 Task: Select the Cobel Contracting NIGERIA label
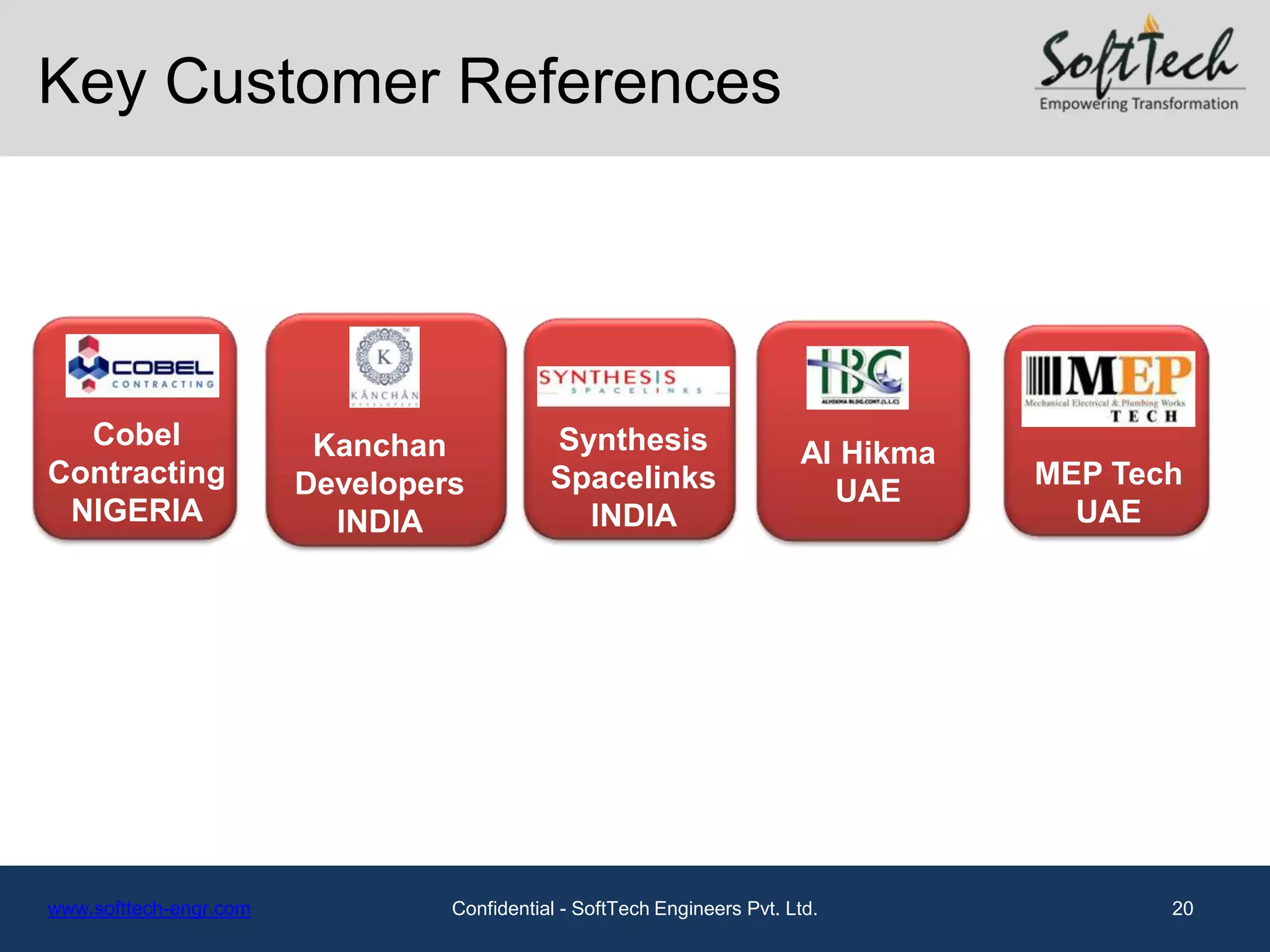click(136, 472)
